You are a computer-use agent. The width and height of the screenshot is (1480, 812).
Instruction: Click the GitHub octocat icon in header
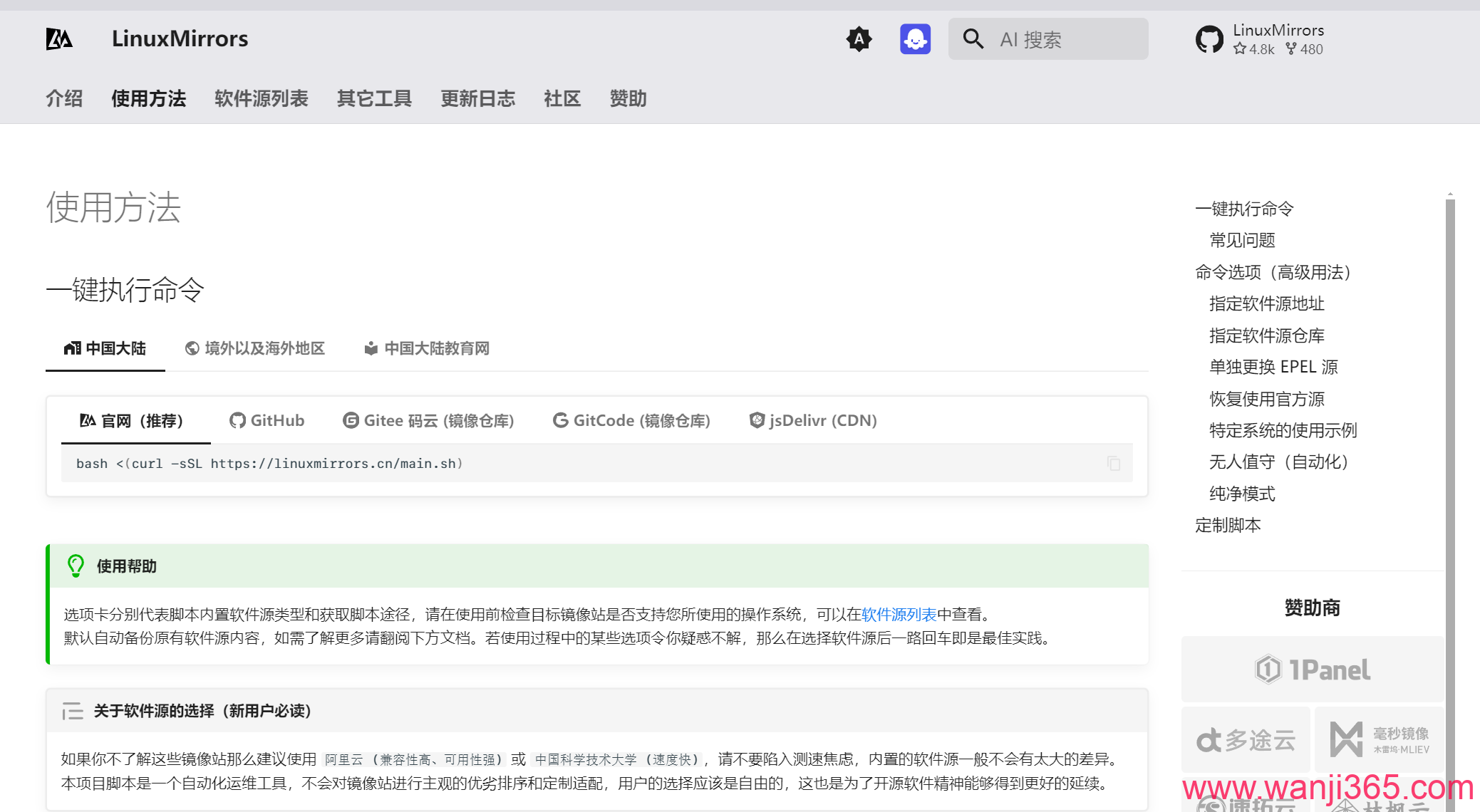click(x=1209, y=39)
